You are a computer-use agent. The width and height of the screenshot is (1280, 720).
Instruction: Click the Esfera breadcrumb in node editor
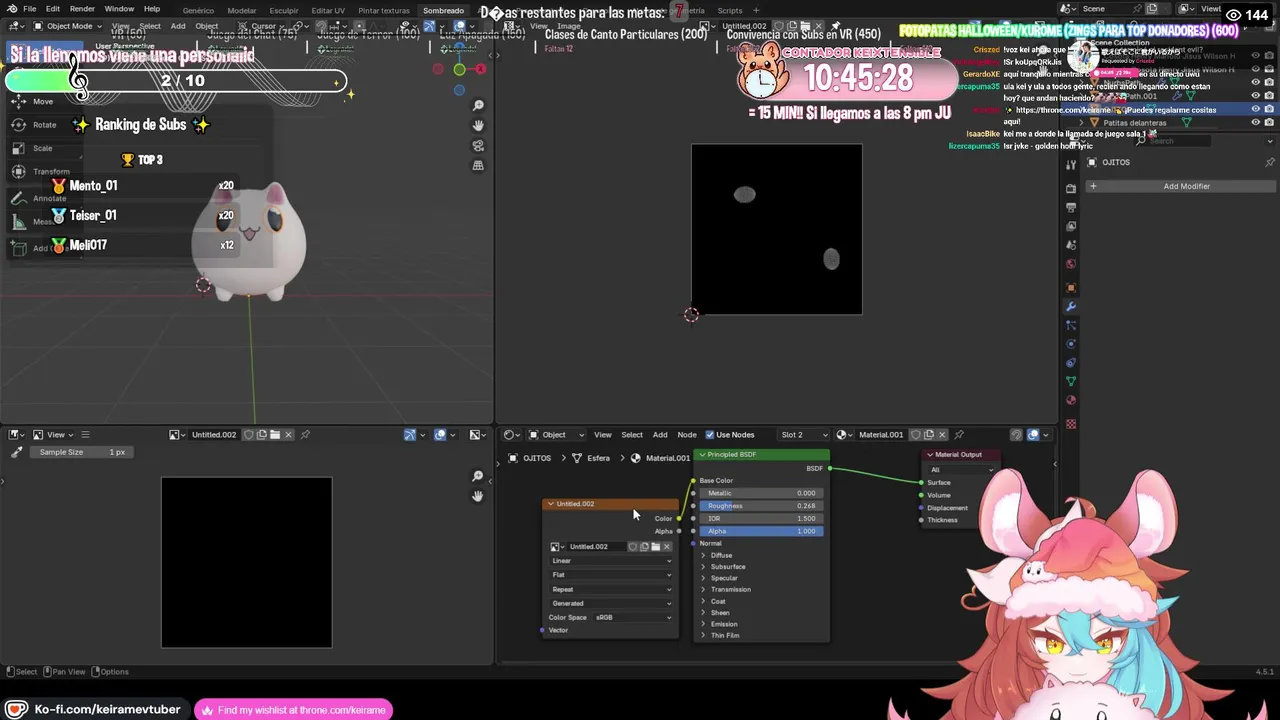pos(598,458)
